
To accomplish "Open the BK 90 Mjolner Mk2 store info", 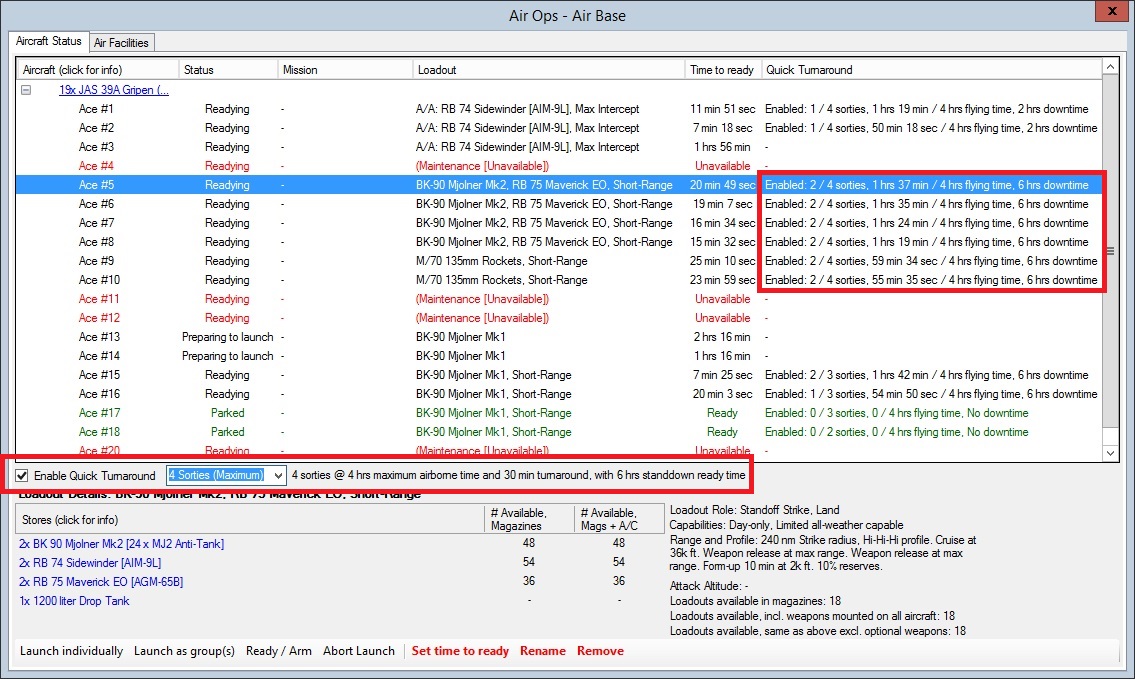I will pos(122,544).
